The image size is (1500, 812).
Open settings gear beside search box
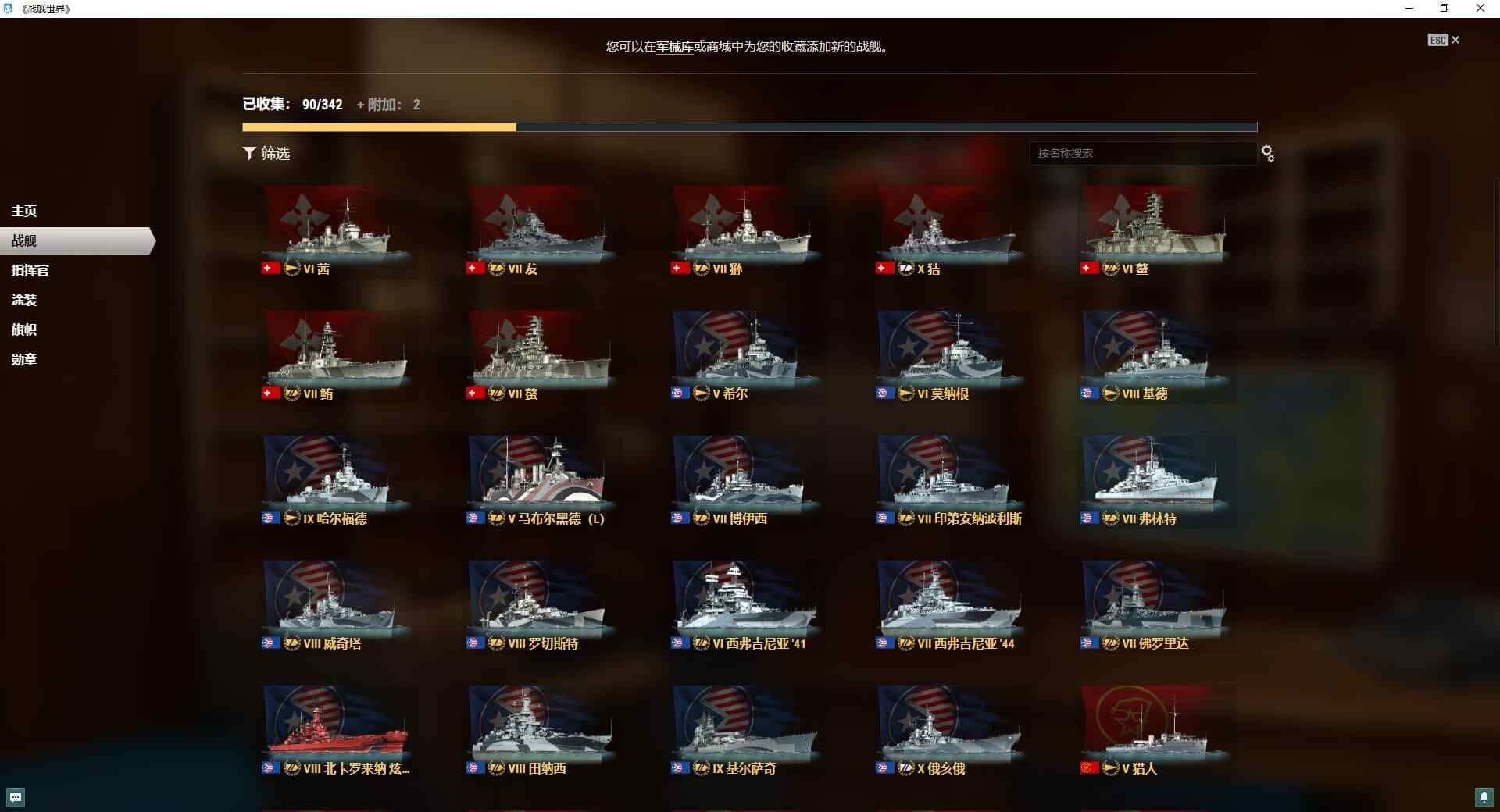coord(1267,154)
